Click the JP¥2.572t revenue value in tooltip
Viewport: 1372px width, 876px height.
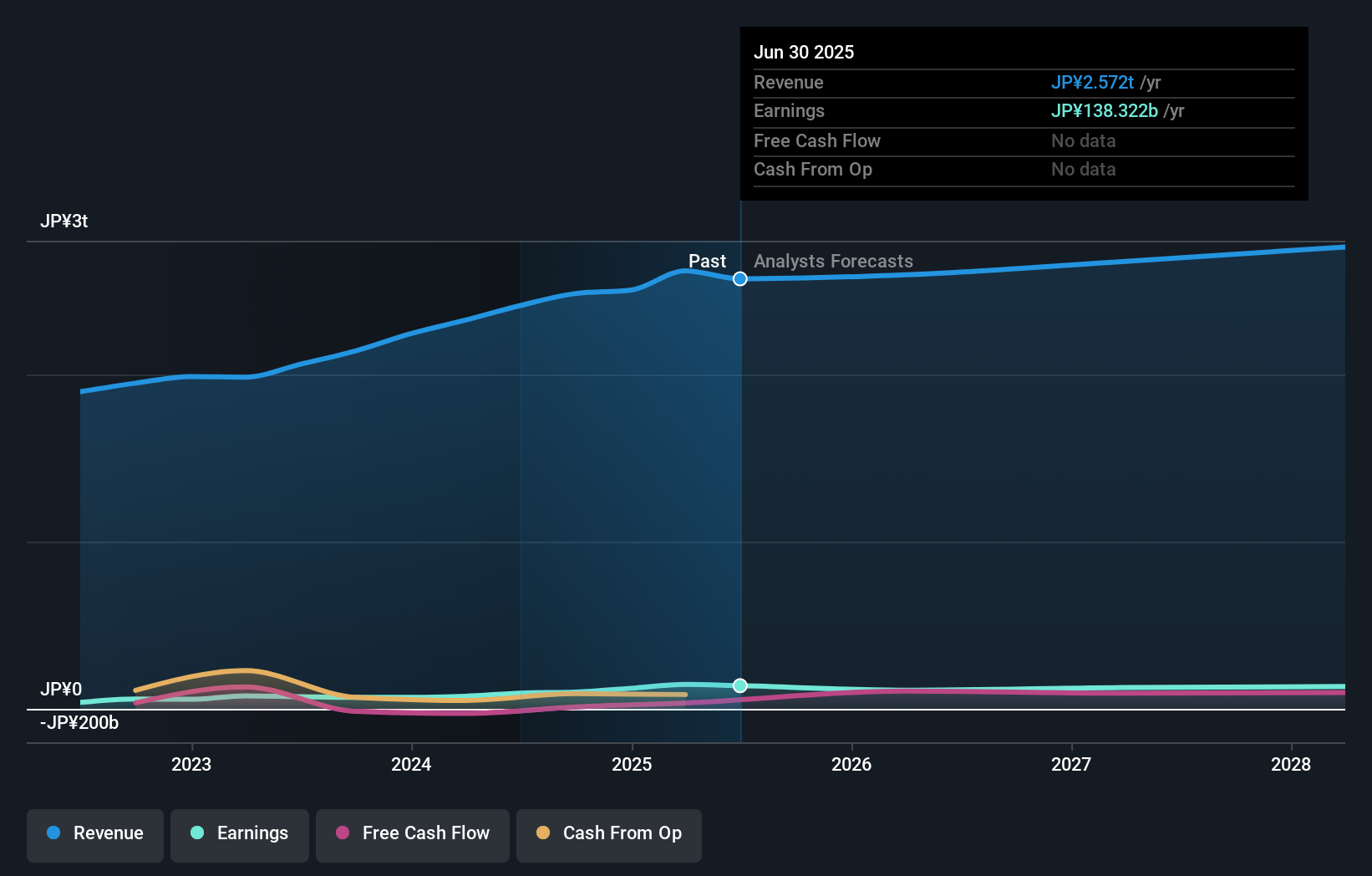coord(1092,83)
